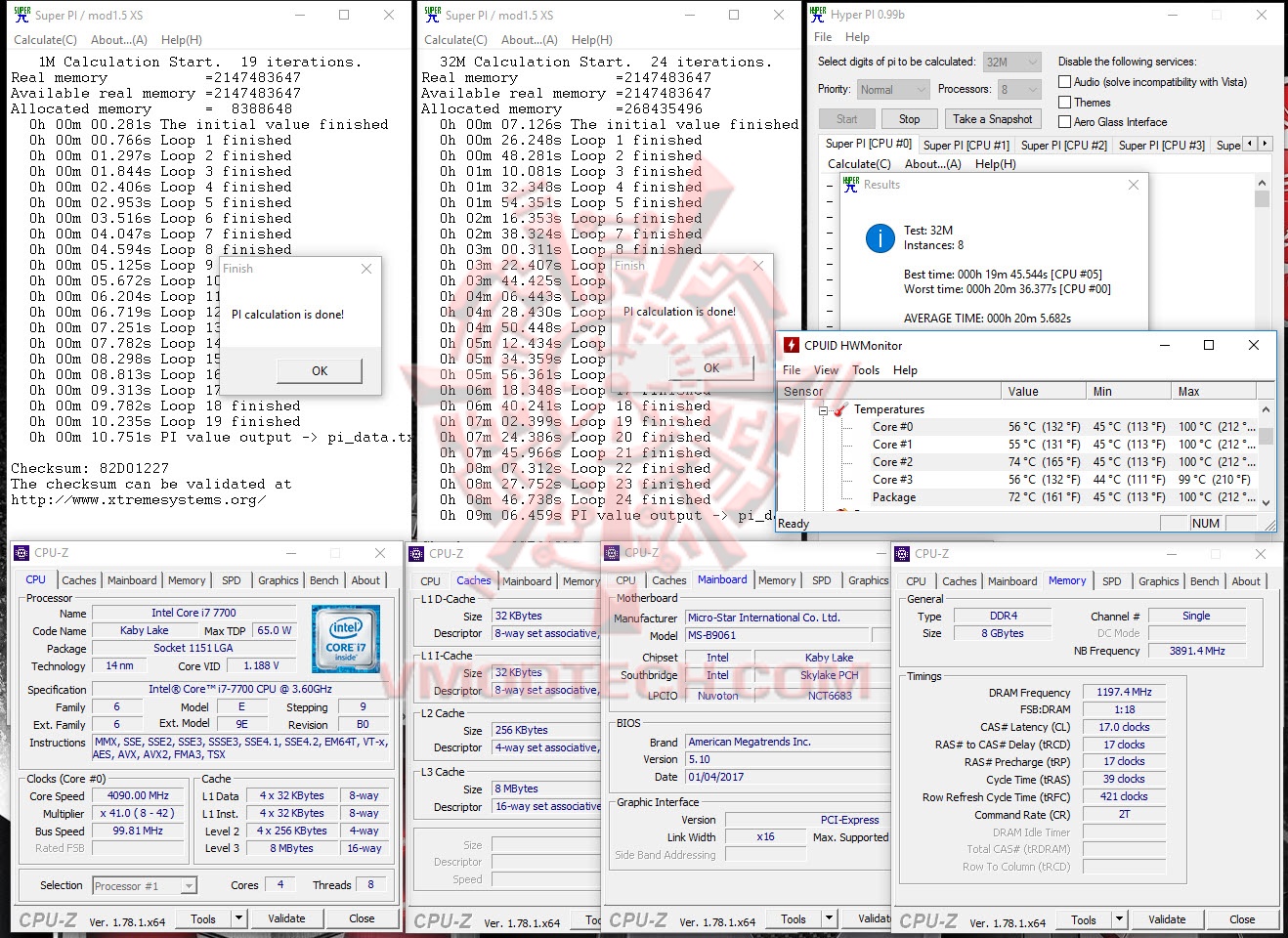Maximize the CPUID HWMonitor window
The height and width of the screenshot is (938, 1288).
point(1209,345)
